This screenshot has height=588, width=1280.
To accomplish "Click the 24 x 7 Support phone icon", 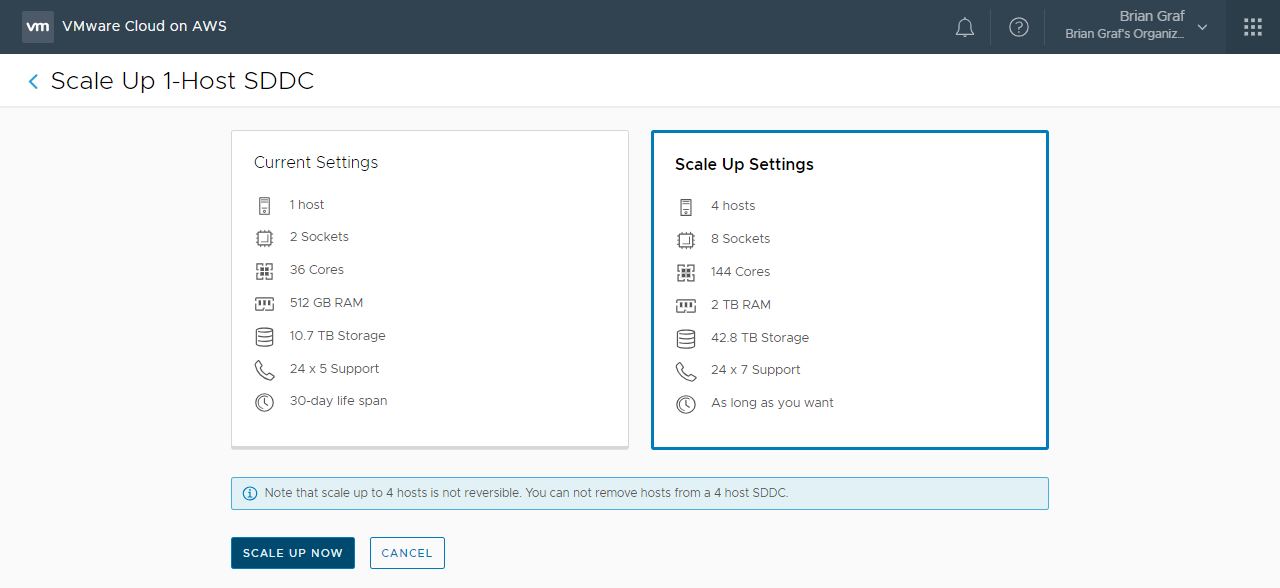I will point(685,371).
